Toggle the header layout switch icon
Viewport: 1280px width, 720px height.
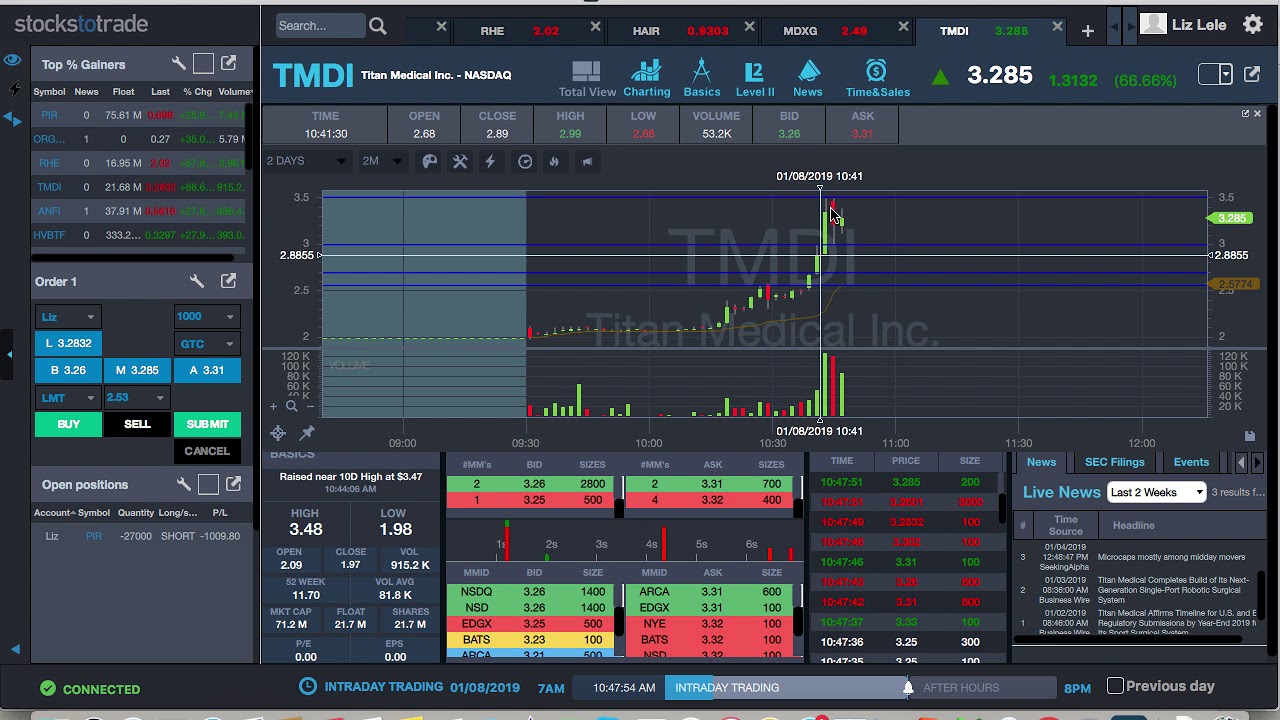1215,74
